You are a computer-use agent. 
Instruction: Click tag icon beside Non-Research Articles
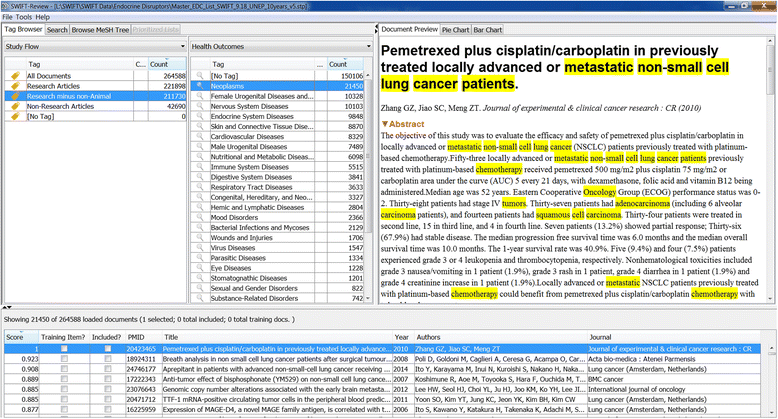14,106
